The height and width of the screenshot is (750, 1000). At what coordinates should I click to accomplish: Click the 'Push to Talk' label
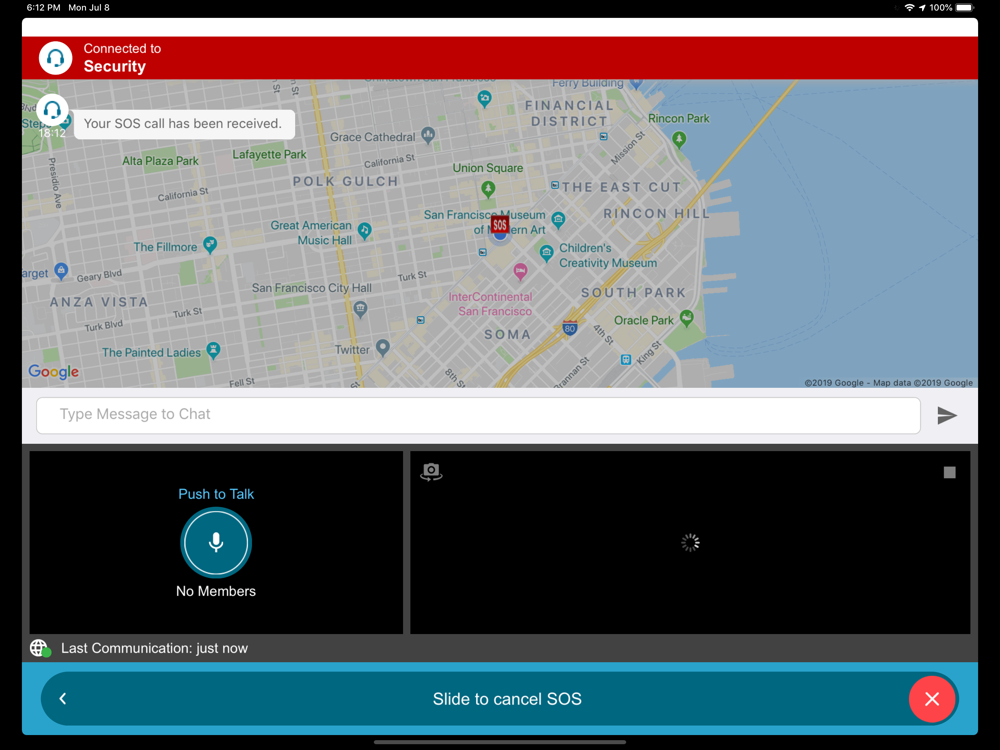(x=216, y=494)
